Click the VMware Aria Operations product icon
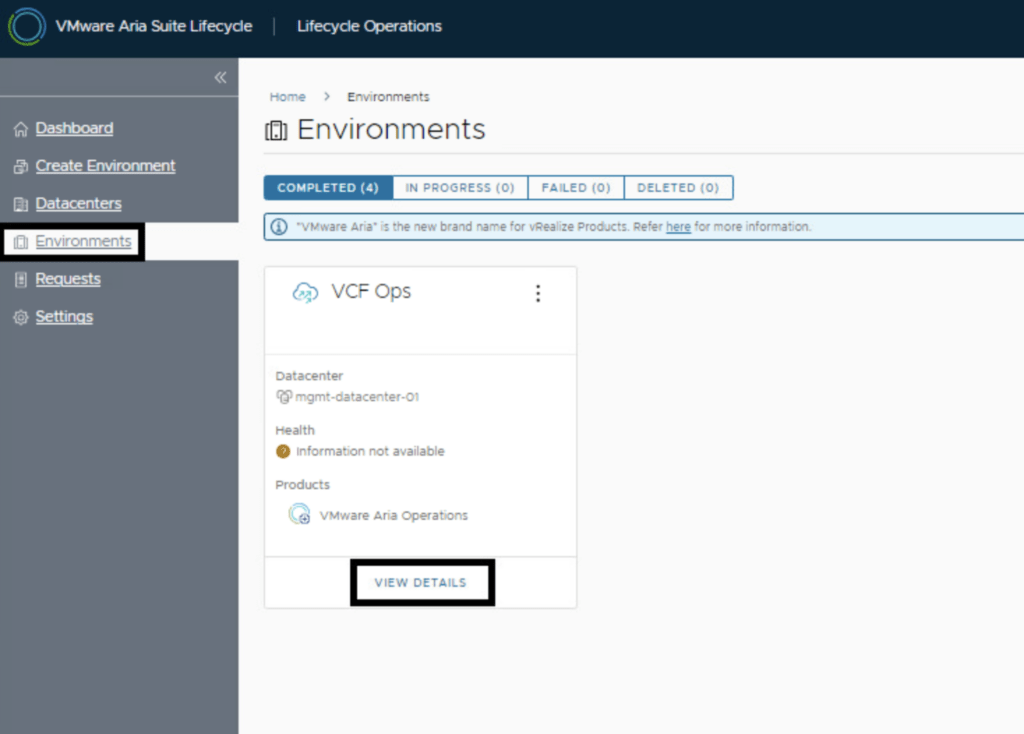Screen dimensions: 1024x734 coord(299,515)
